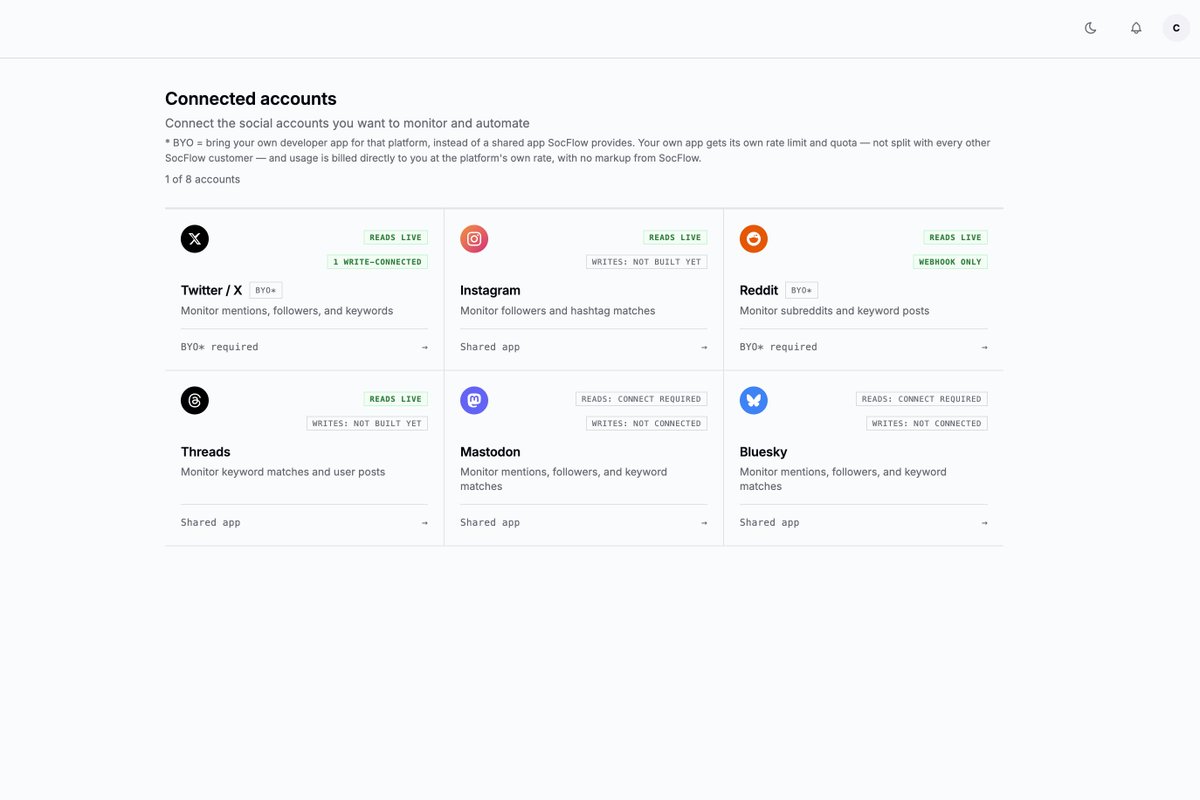Click the Threads READS LIVE badge
Viewport: 1200px width, 800px height.
click(x=396, y=399)
